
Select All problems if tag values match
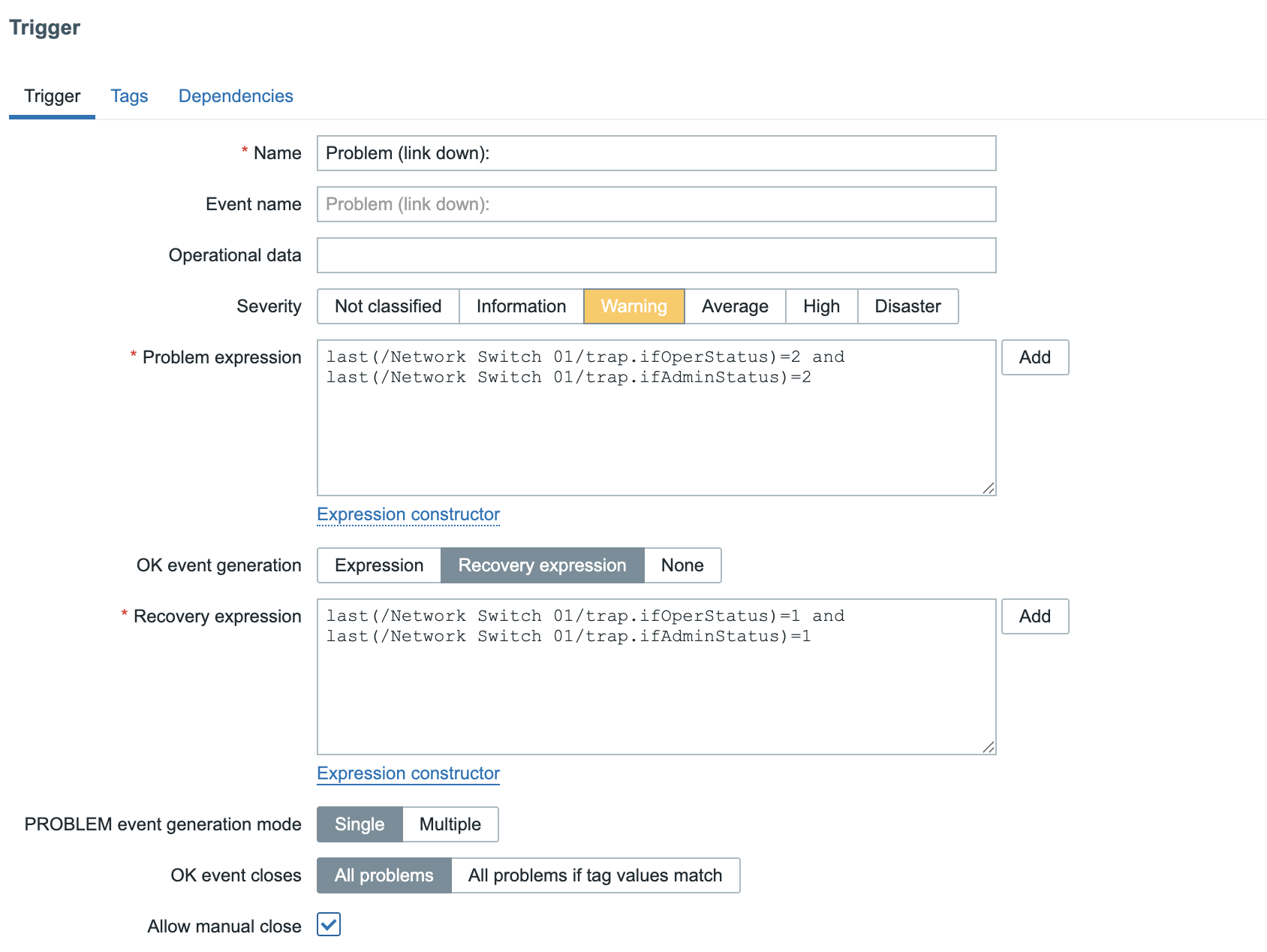pyautogui.click(x=595, y=875)
